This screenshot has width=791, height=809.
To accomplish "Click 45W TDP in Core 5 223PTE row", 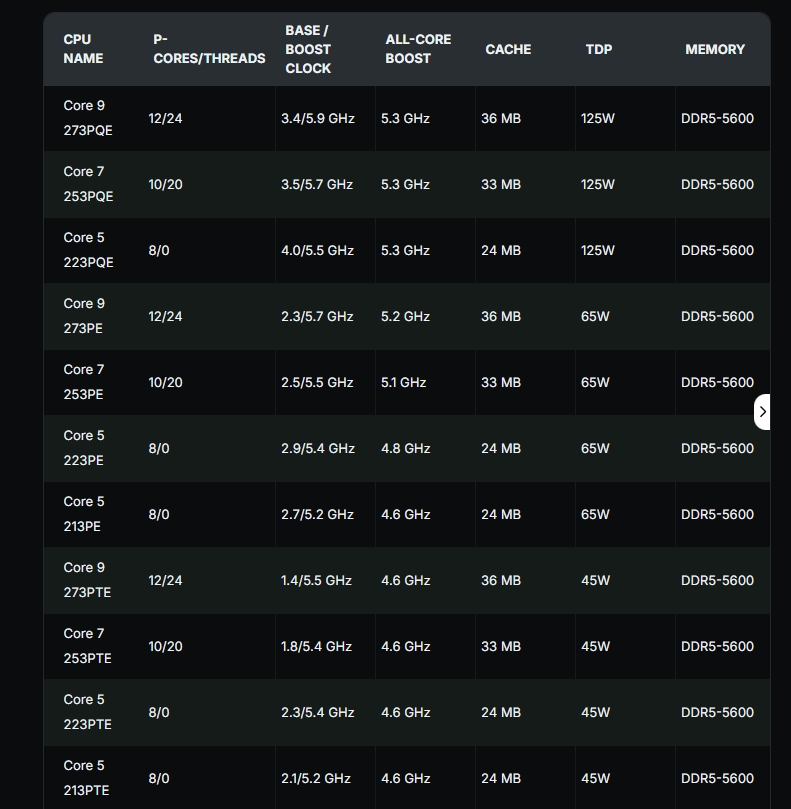I will click(595, 713).
